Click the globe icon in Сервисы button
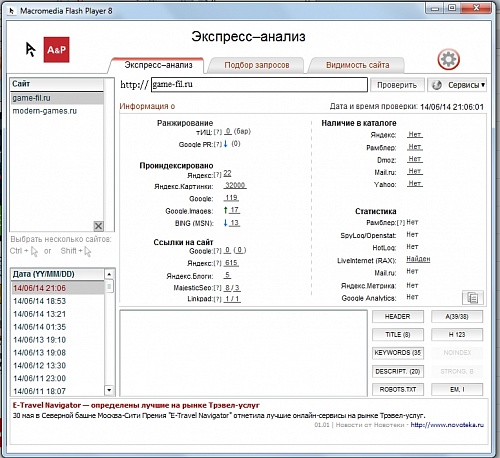 click(437, 85)
